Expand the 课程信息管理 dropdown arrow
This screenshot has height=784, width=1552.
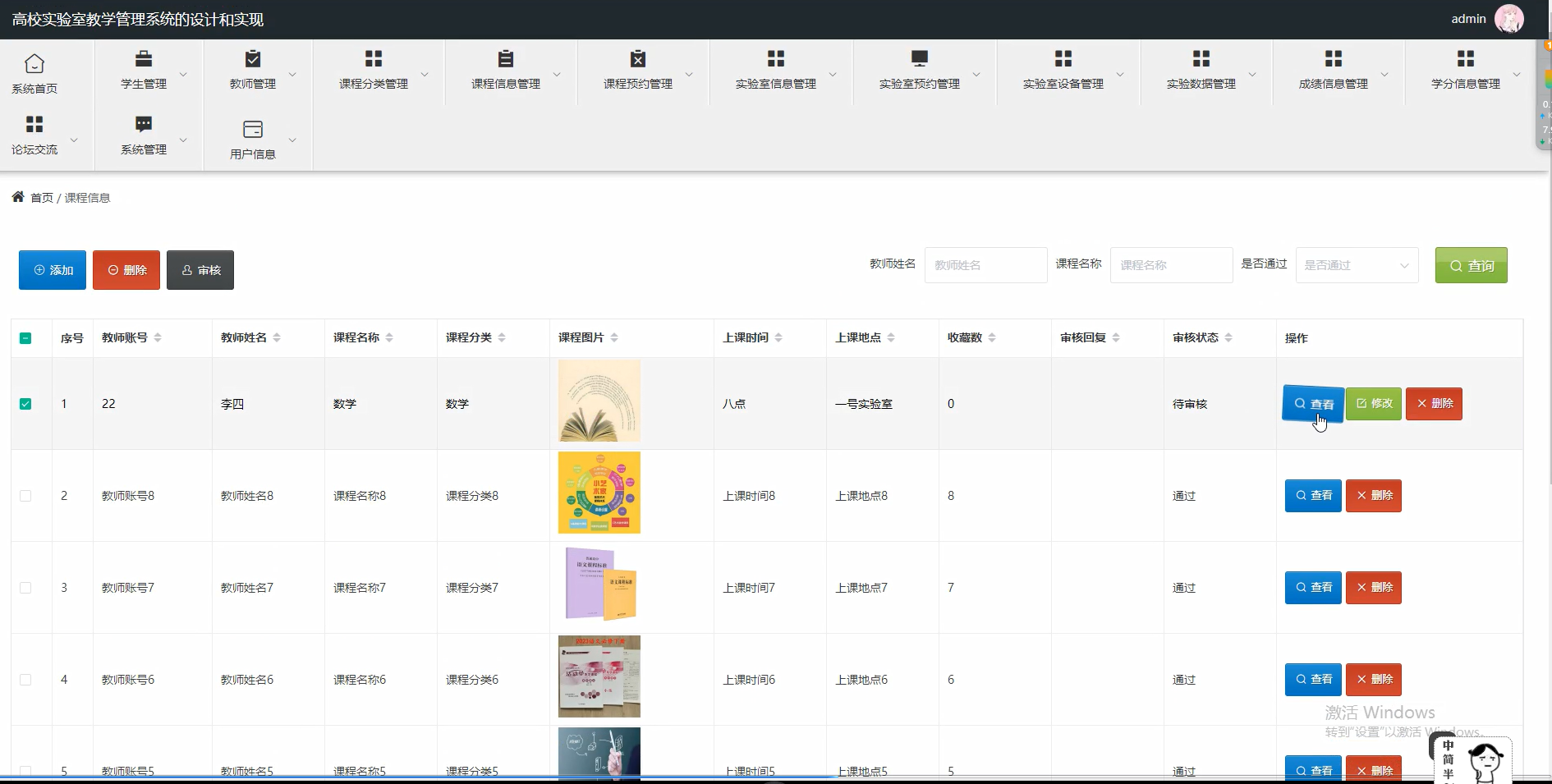559,72
